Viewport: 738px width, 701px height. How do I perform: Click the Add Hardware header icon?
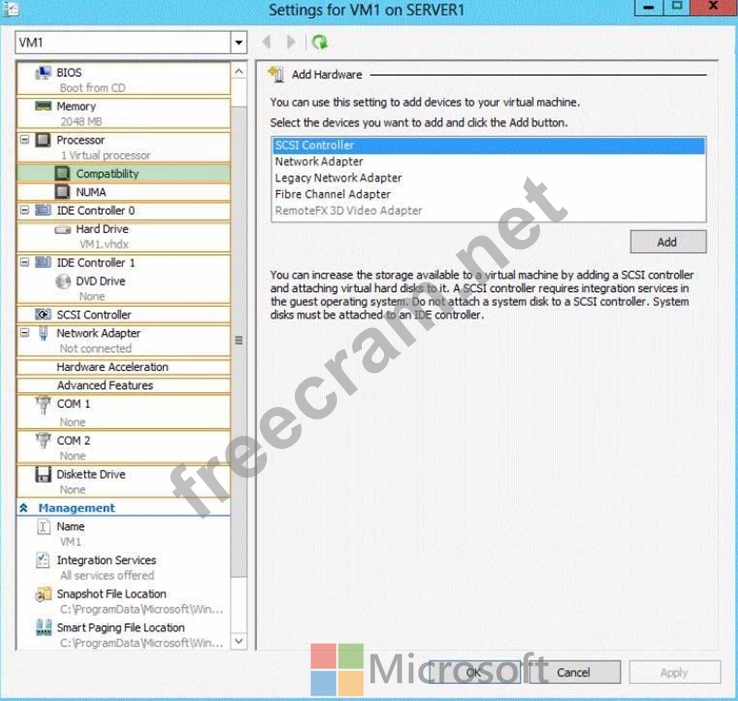(276, 74)
